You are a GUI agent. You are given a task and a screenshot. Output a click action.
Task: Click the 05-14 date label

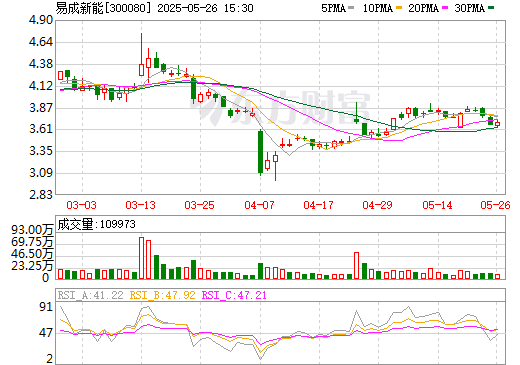[437, 205]
